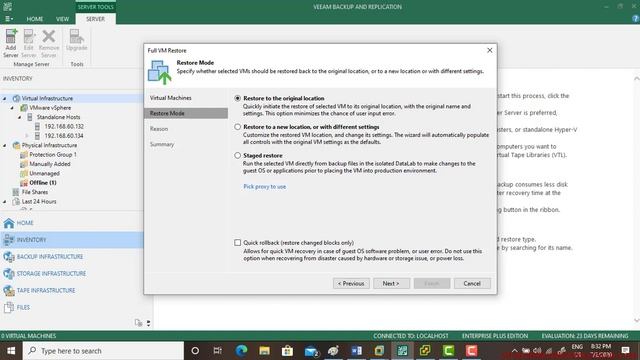640x360 pixels.
Task: Open Task View on taskbar
Action: tap(218, 351)
